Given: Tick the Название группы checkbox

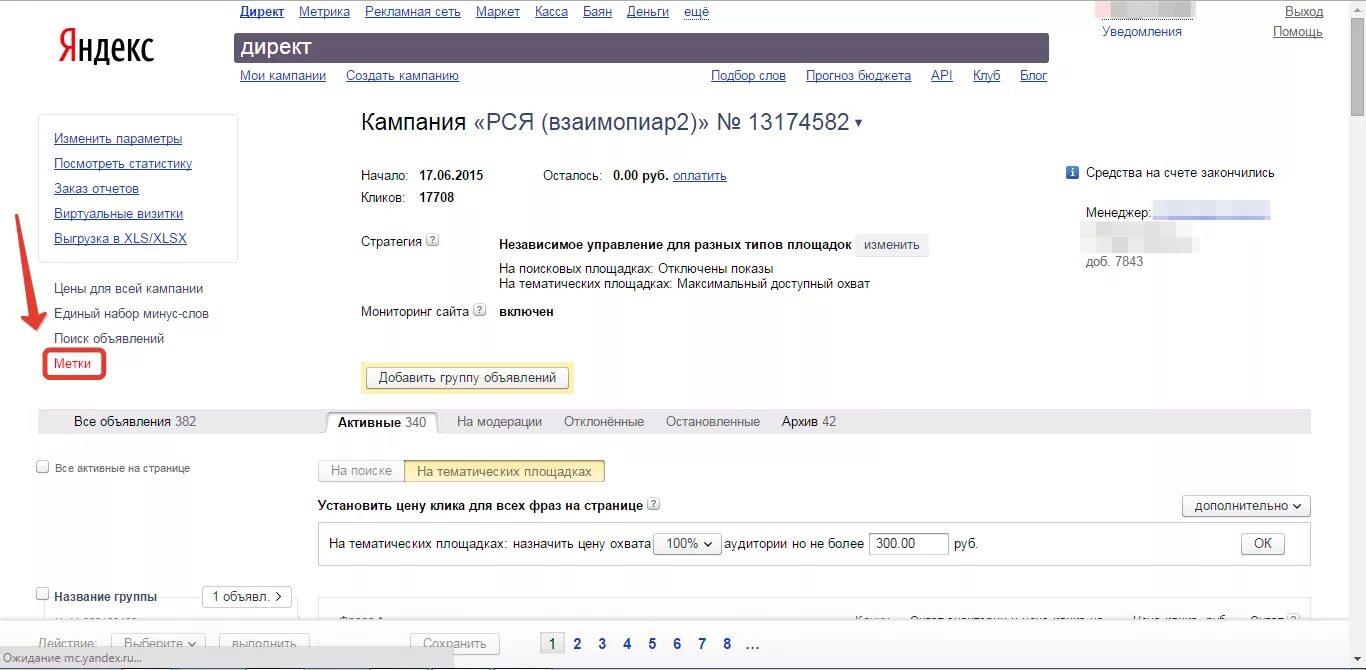Looking at the screenshot, I should point(42,594).
